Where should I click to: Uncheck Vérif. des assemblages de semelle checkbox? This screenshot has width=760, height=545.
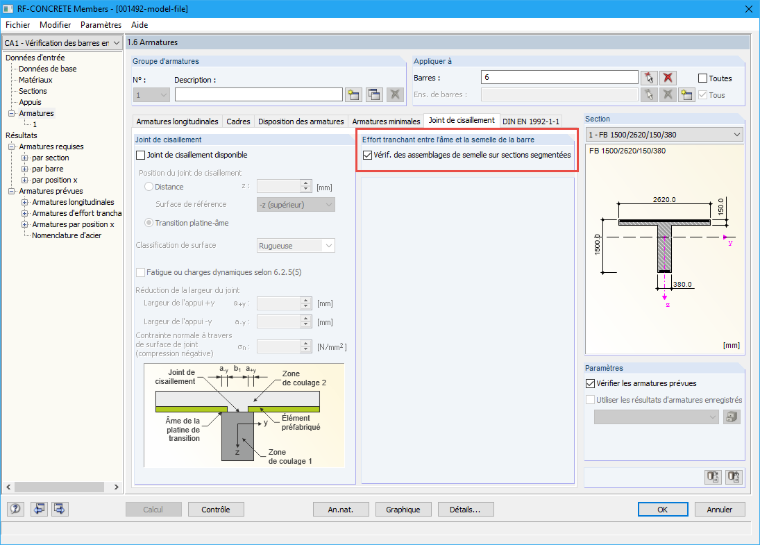[367, 155]
